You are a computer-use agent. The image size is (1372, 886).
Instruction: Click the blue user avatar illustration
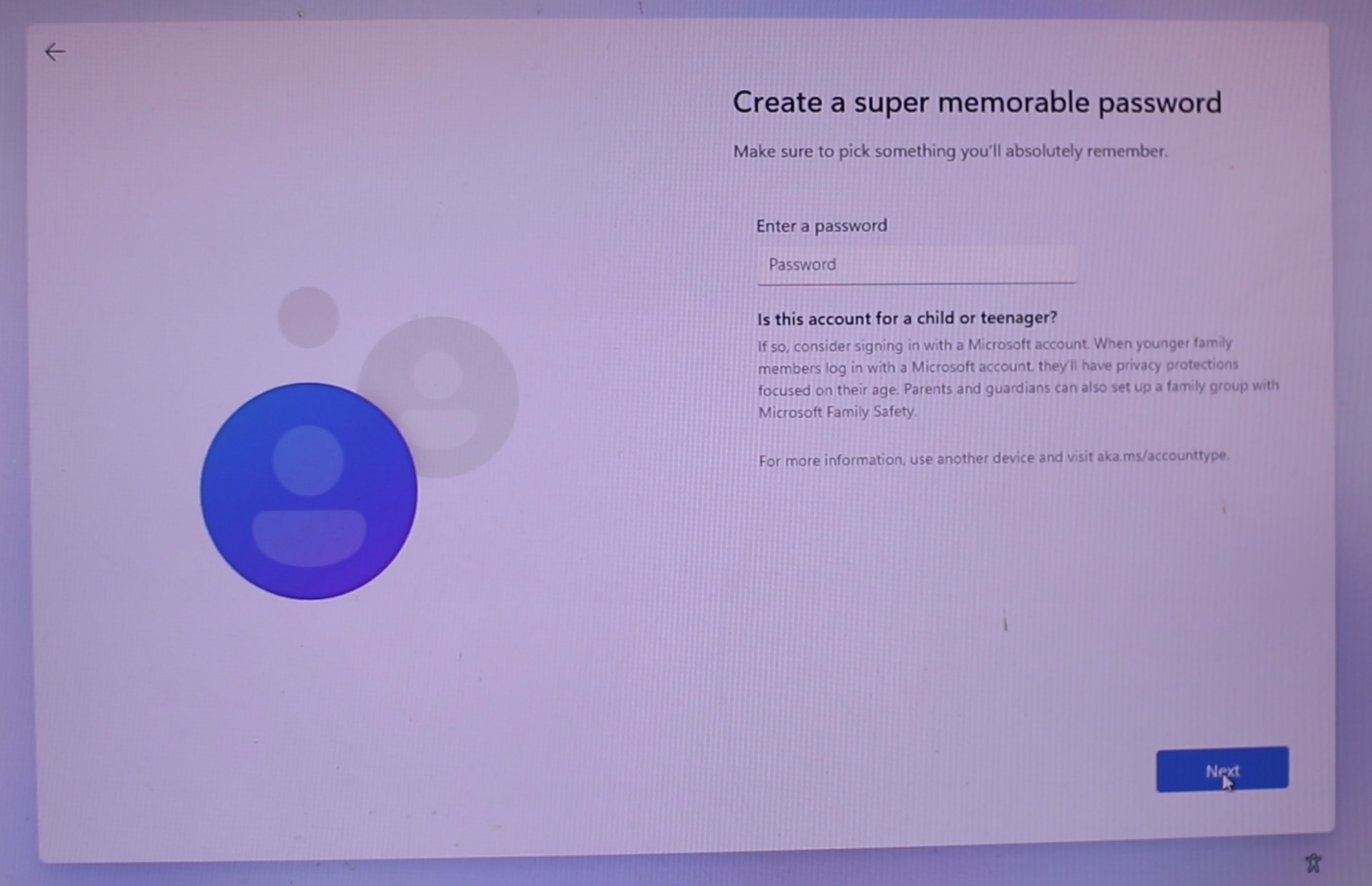coord(308,491)
